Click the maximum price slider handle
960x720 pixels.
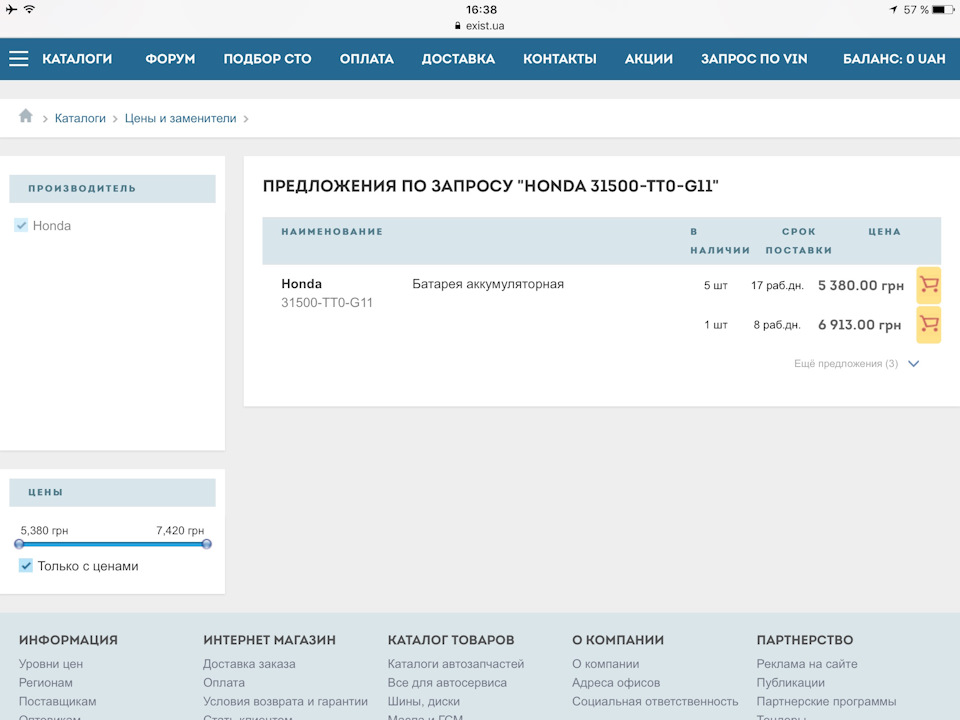tap(207, 544)
